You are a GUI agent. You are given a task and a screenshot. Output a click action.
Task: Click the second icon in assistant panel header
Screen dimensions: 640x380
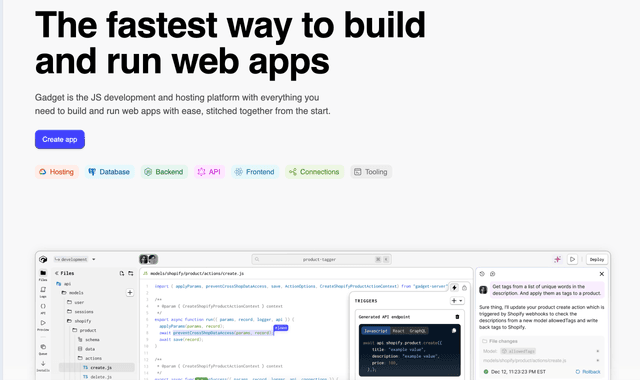(x=492, y=274)
